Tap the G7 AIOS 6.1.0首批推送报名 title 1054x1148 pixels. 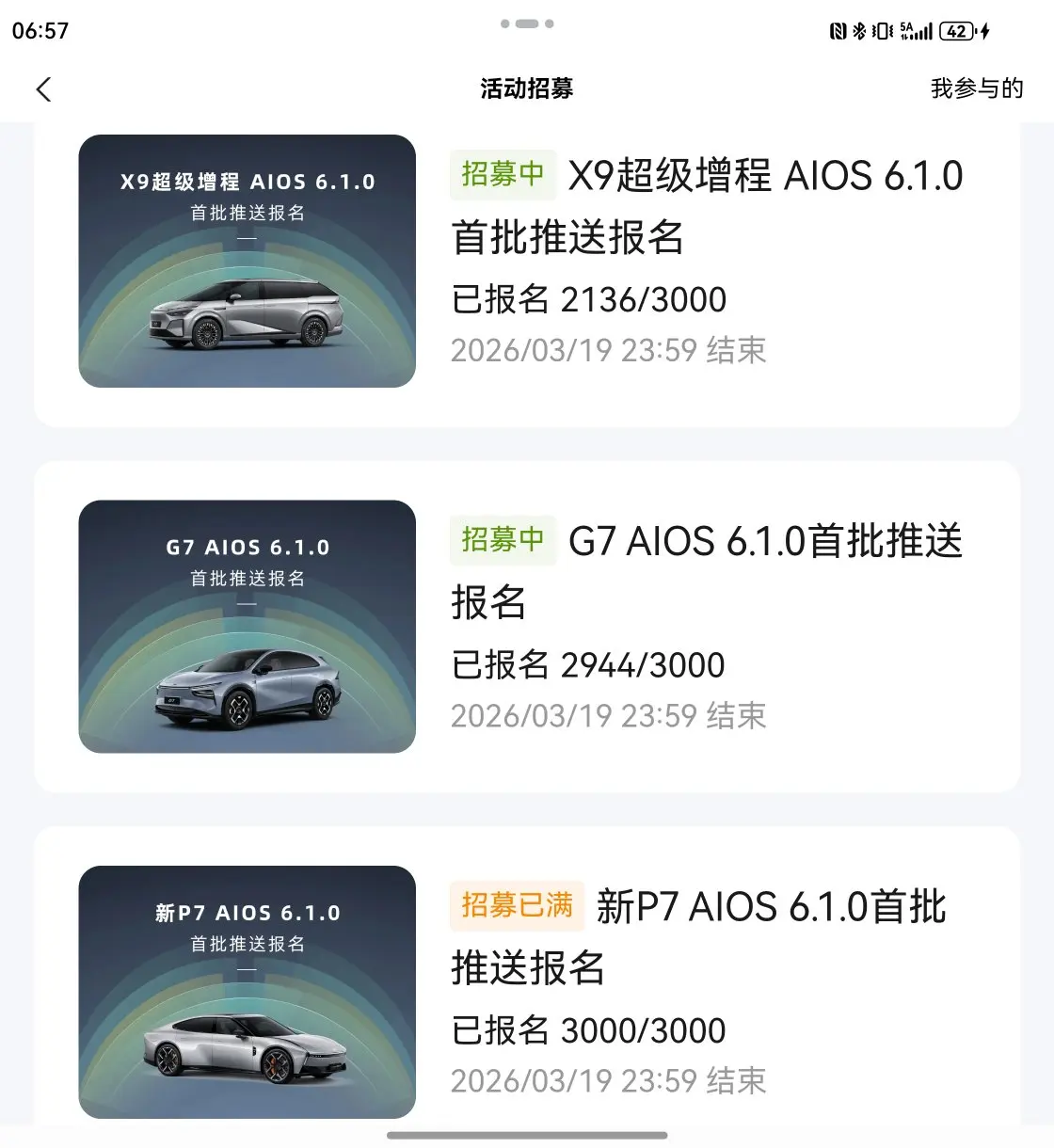point(706,570)
